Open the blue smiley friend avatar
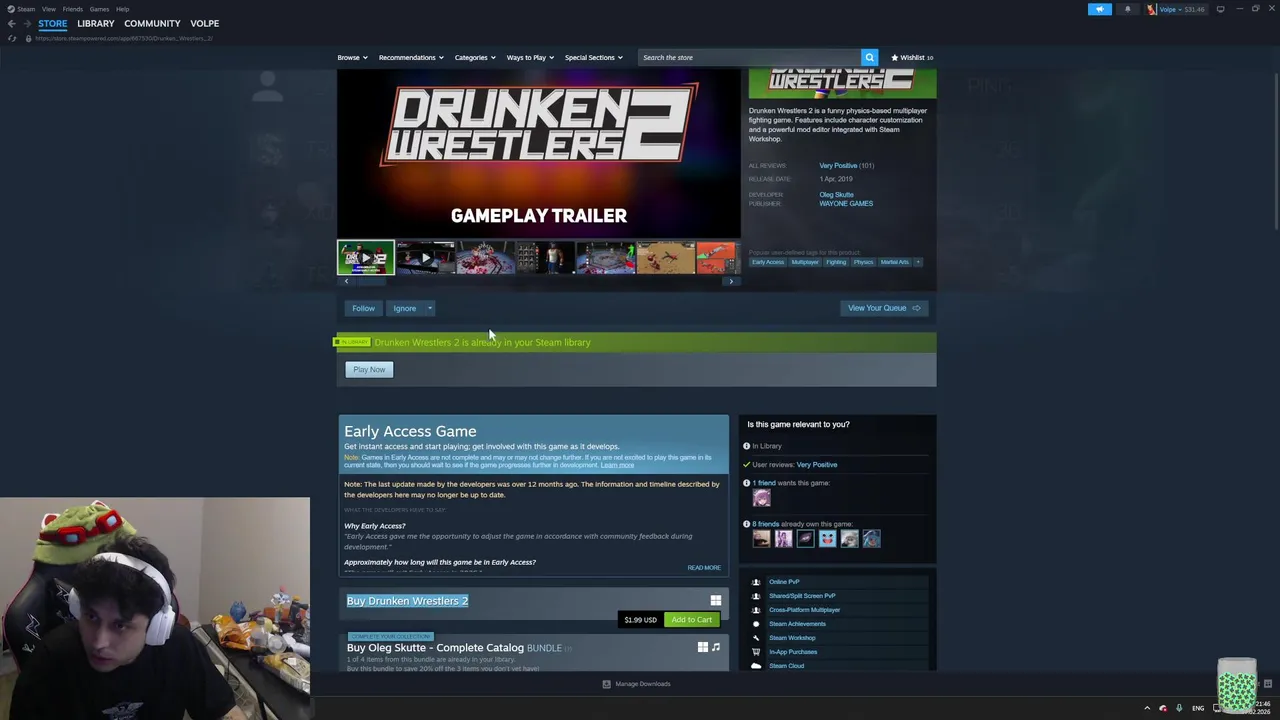Viewport: 1280px width, 720px height. (x=827, y=539)
